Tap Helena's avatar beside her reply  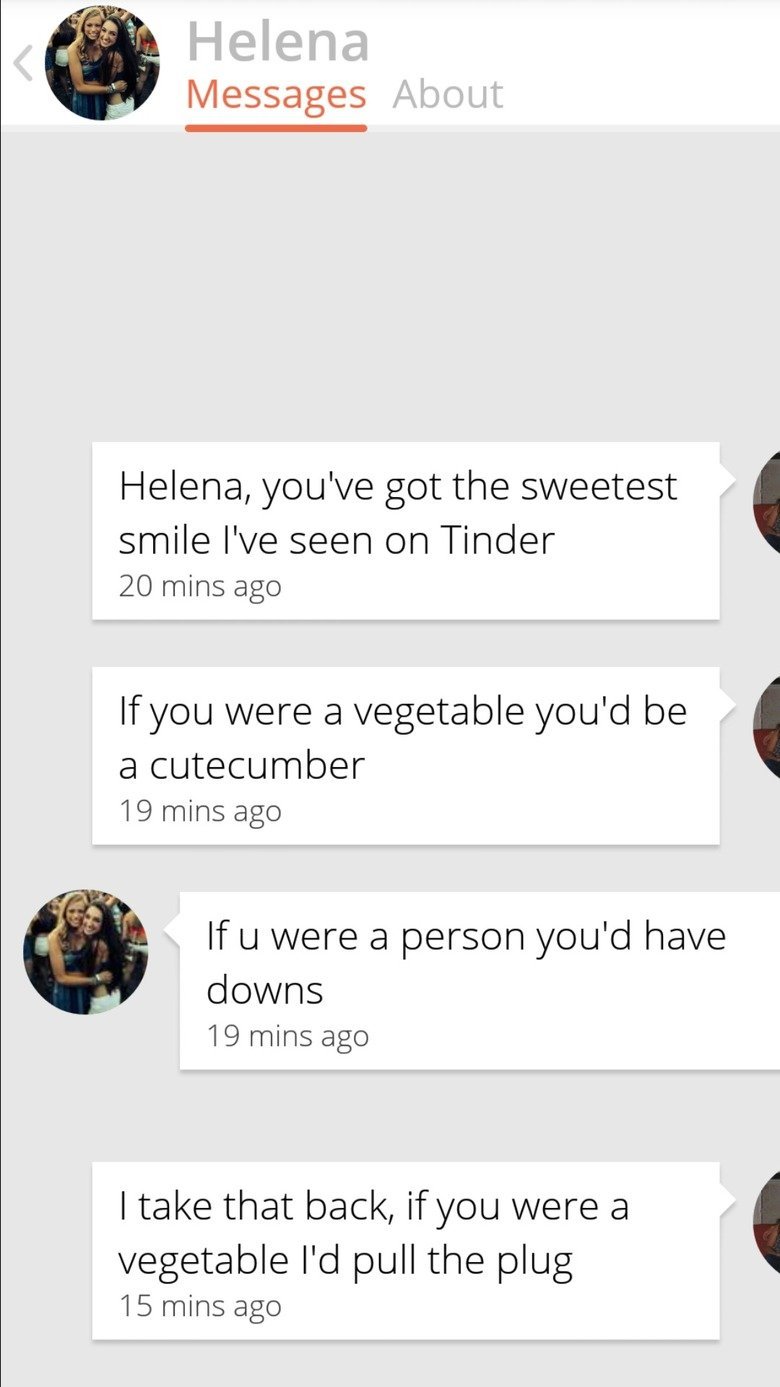85,952
